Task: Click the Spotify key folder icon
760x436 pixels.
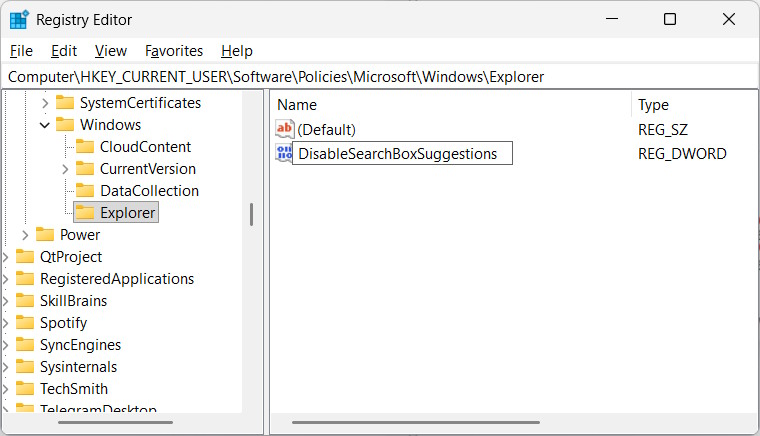Action: 25,323
